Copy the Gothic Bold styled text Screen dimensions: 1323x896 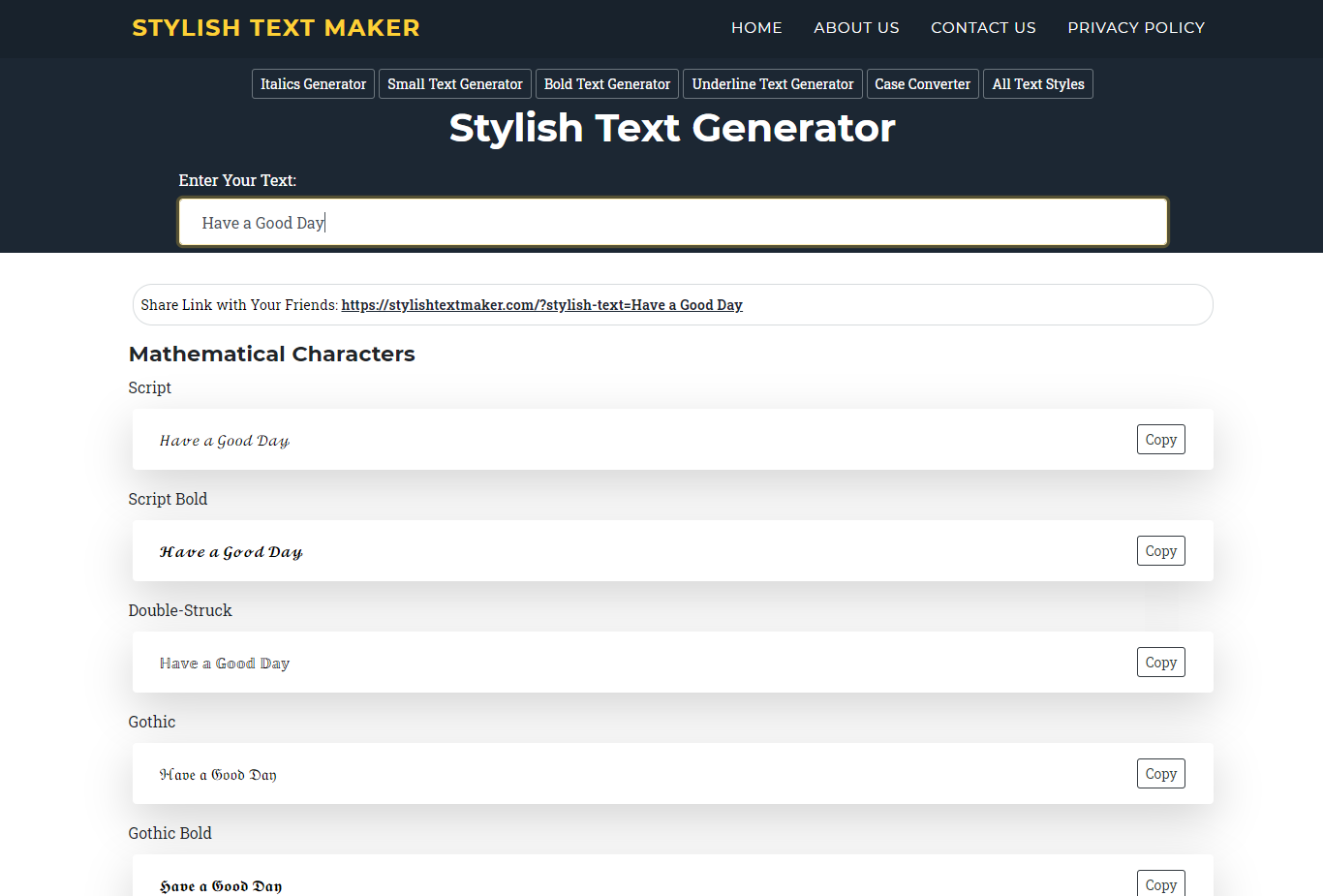pyautogui.click(x=1160, y=883)
